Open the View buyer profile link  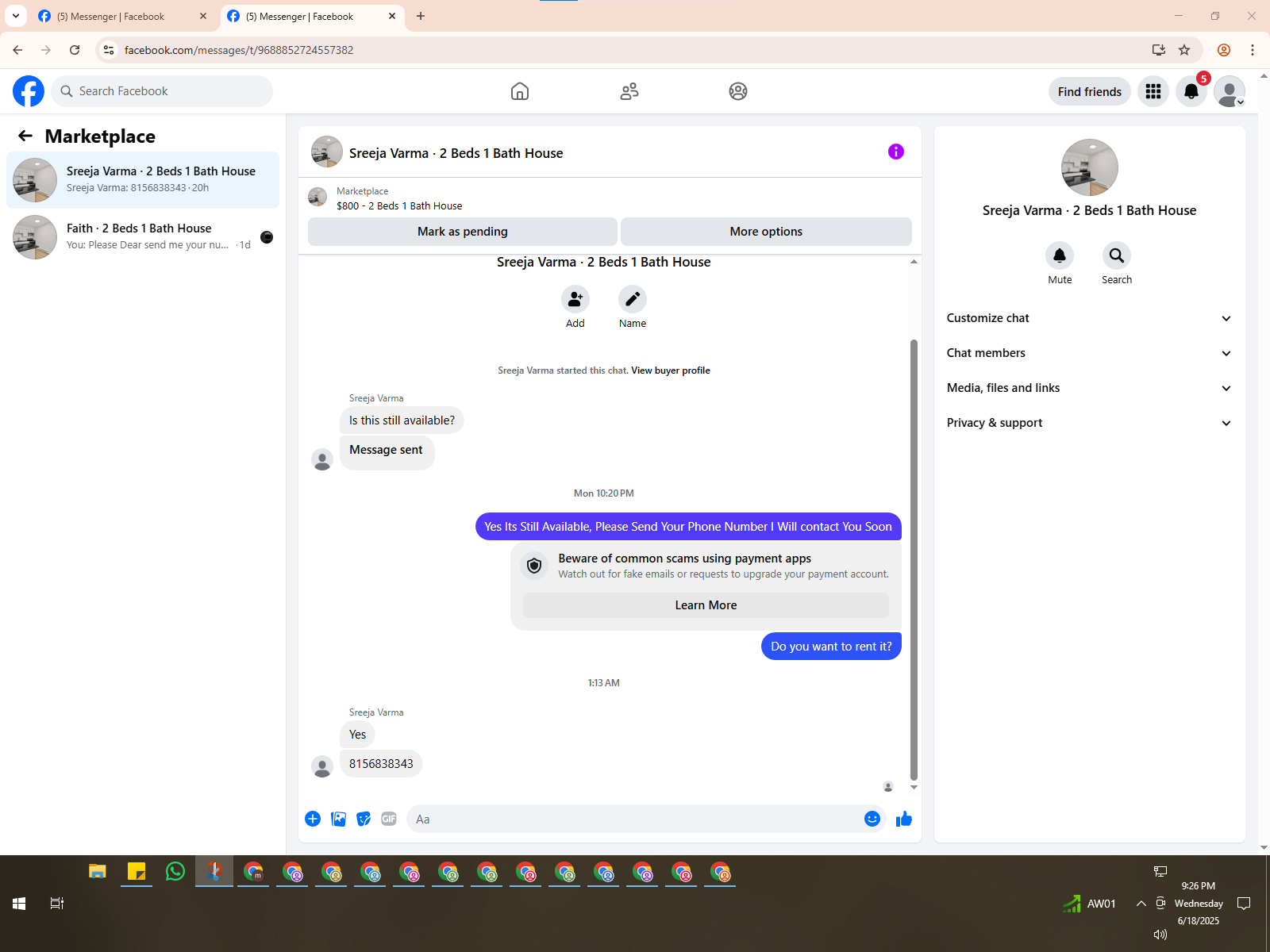pyautogui.click(x=671, y=370)
